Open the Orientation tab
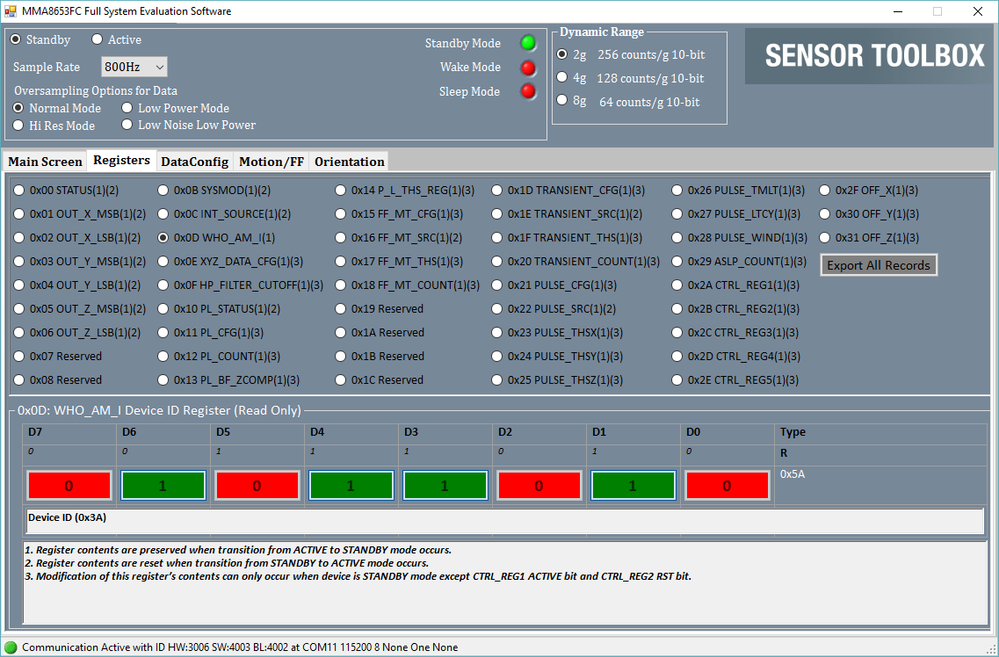 [349, 162]
